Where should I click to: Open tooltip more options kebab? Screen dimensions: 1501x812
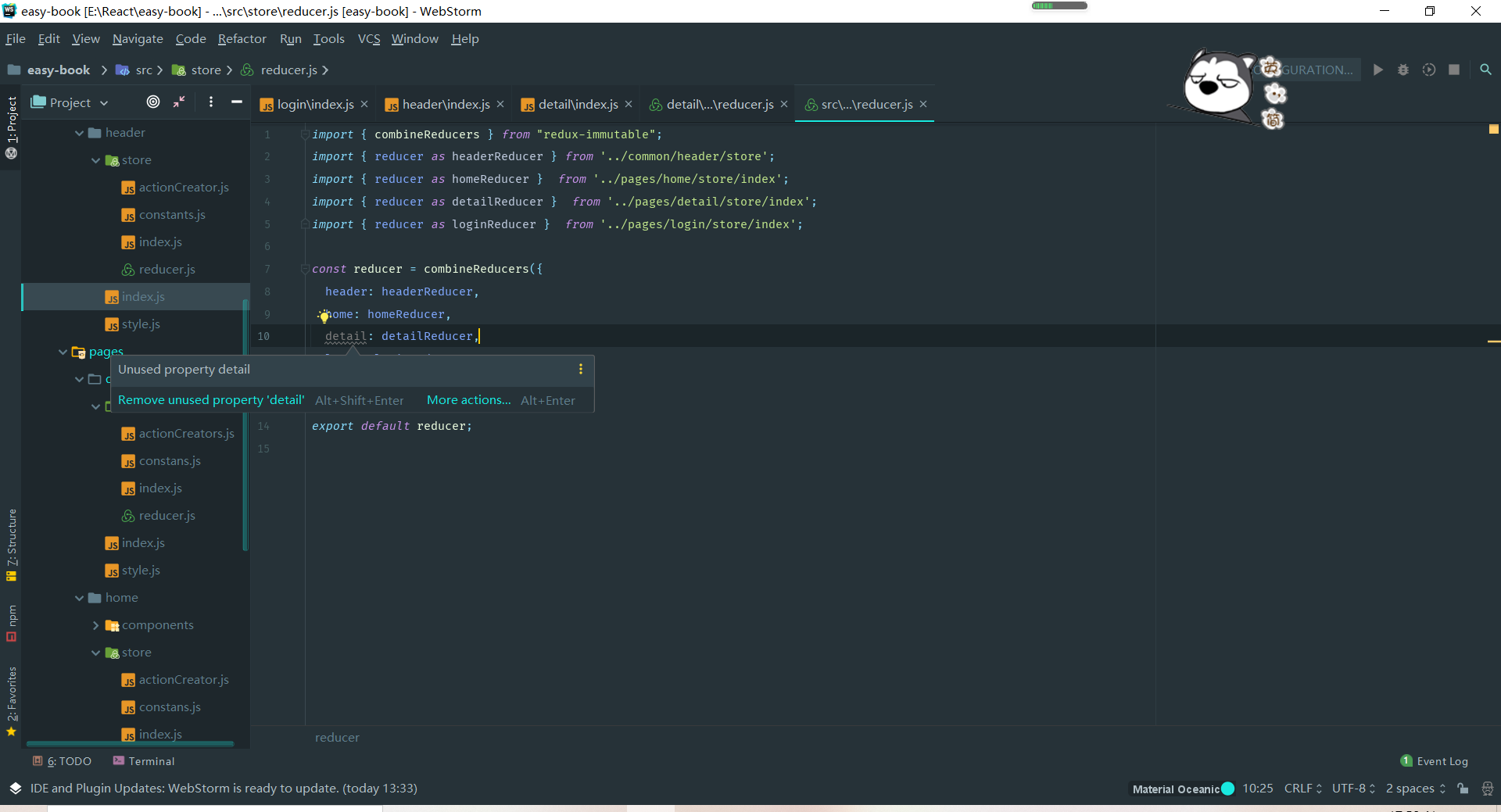pos(580,369)
